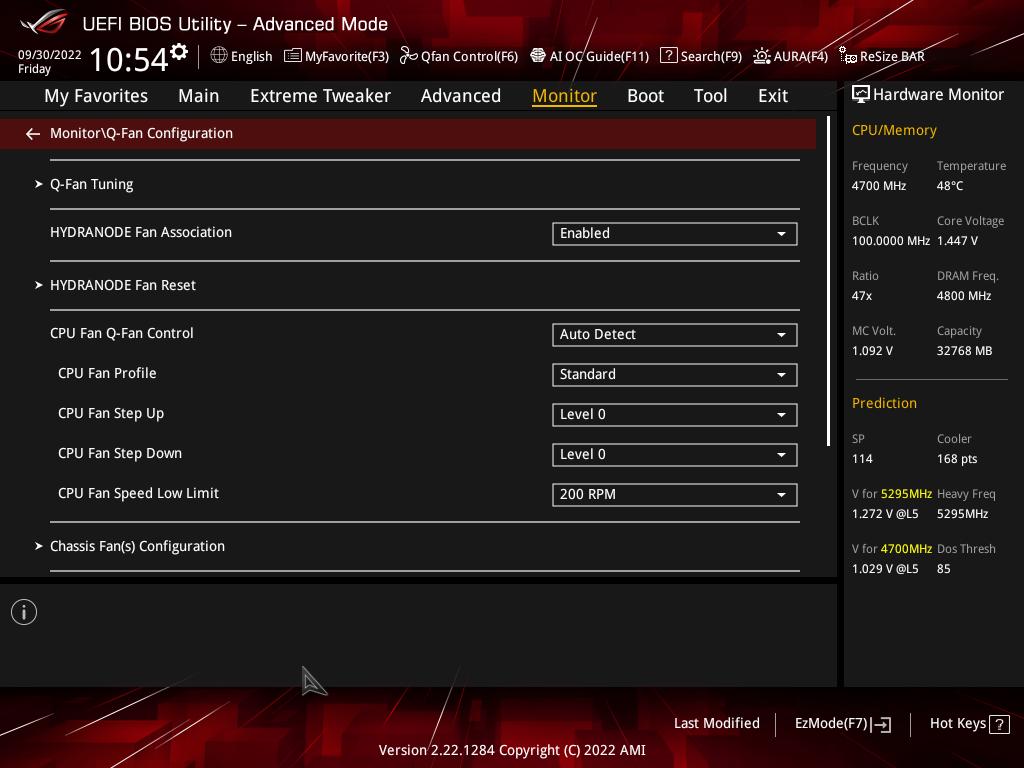This screenshot has height=768, width=1024.
Task: Open Hot Keys help
Action: pos(969,724)
